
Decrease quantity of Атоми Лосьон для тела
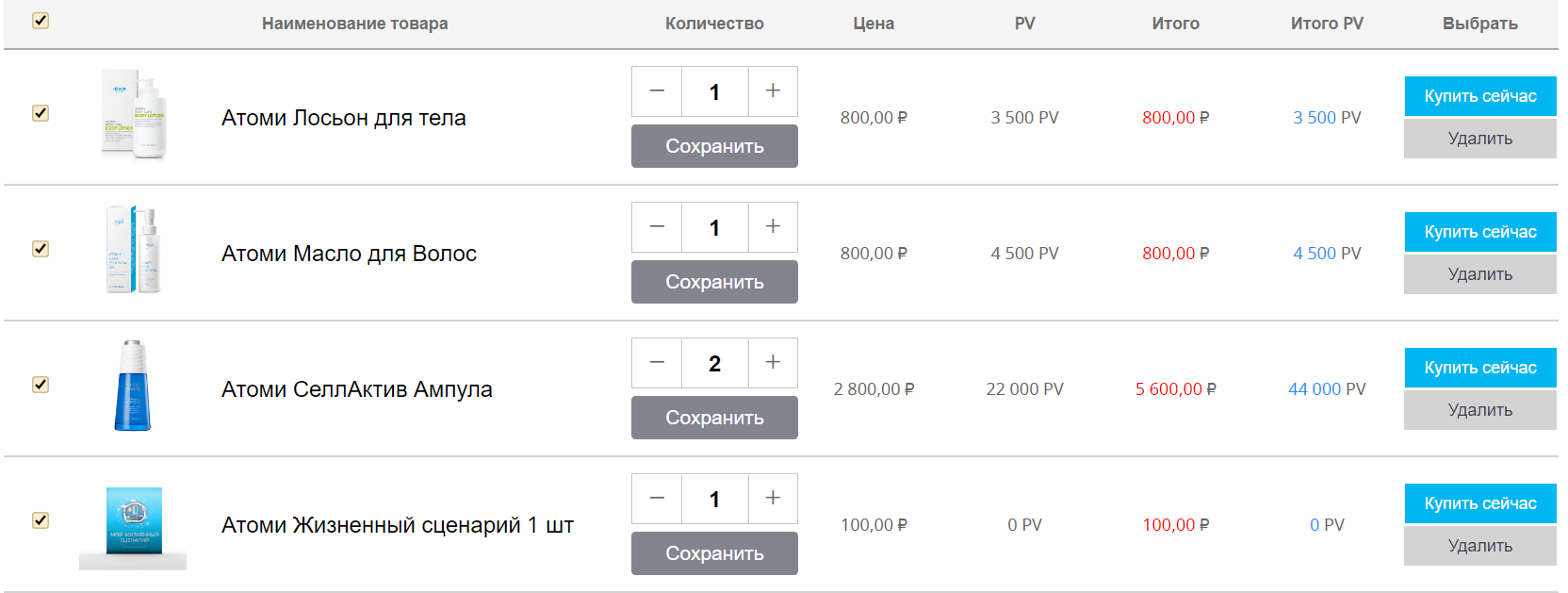[657, 91]
